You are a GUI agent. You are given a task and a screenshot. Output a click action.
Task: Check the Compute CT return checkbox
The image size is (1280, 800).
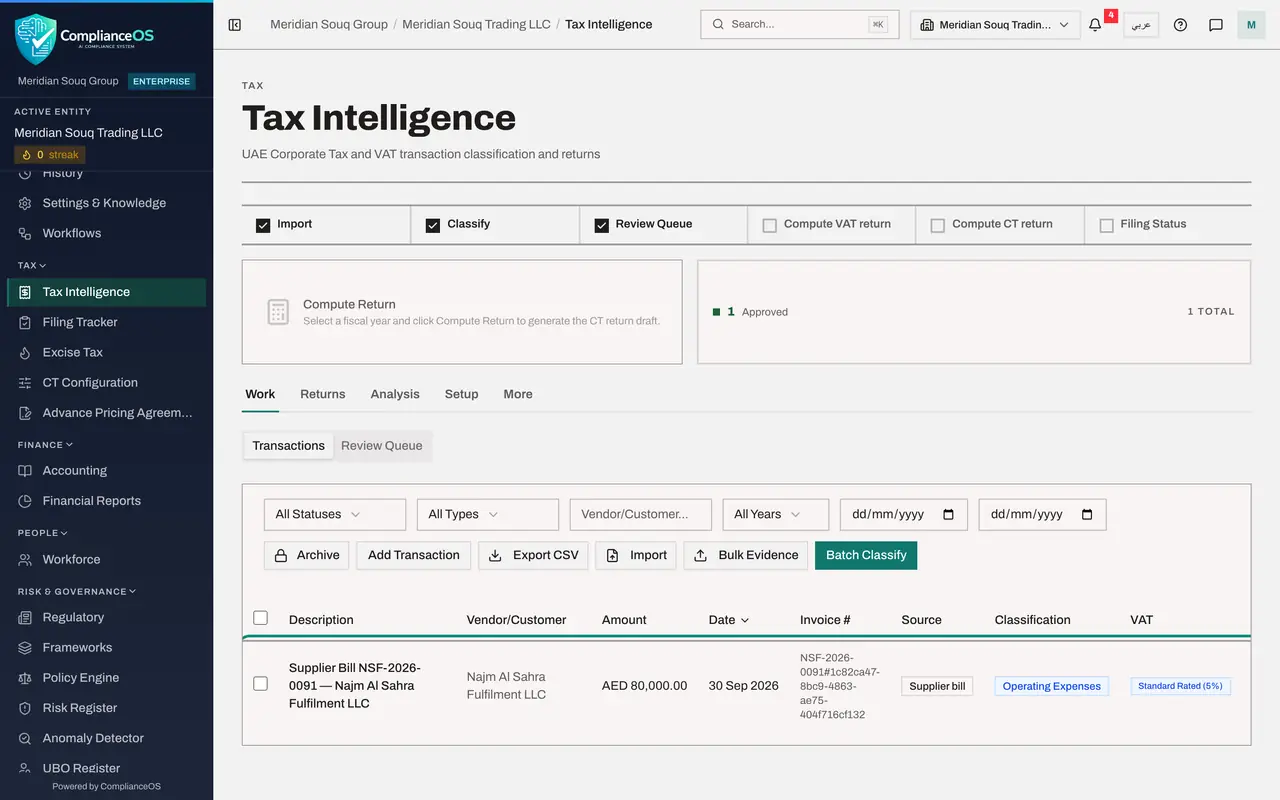938,225
